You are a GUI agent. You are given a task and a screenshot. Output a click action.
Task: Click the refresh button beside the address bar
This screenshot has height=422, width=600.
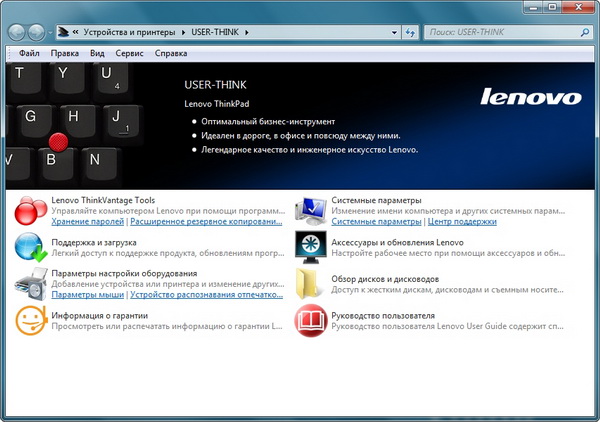pos(410,32)
